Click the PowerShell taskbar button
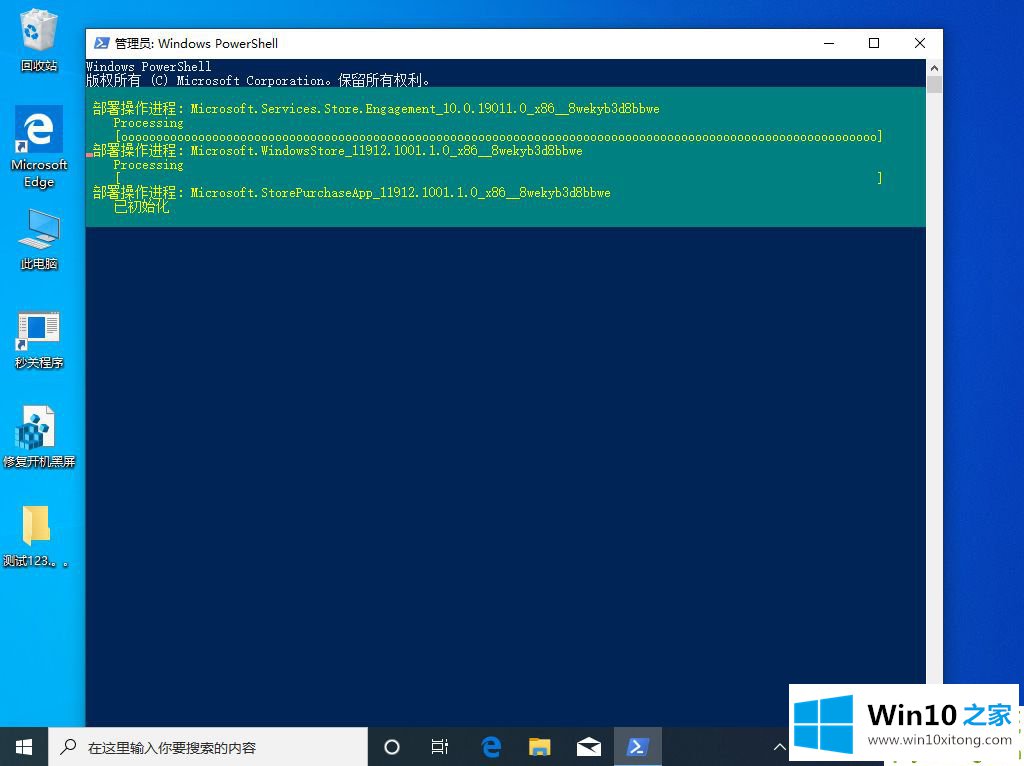The image size is (1024, 766). (x=637, y=746)
